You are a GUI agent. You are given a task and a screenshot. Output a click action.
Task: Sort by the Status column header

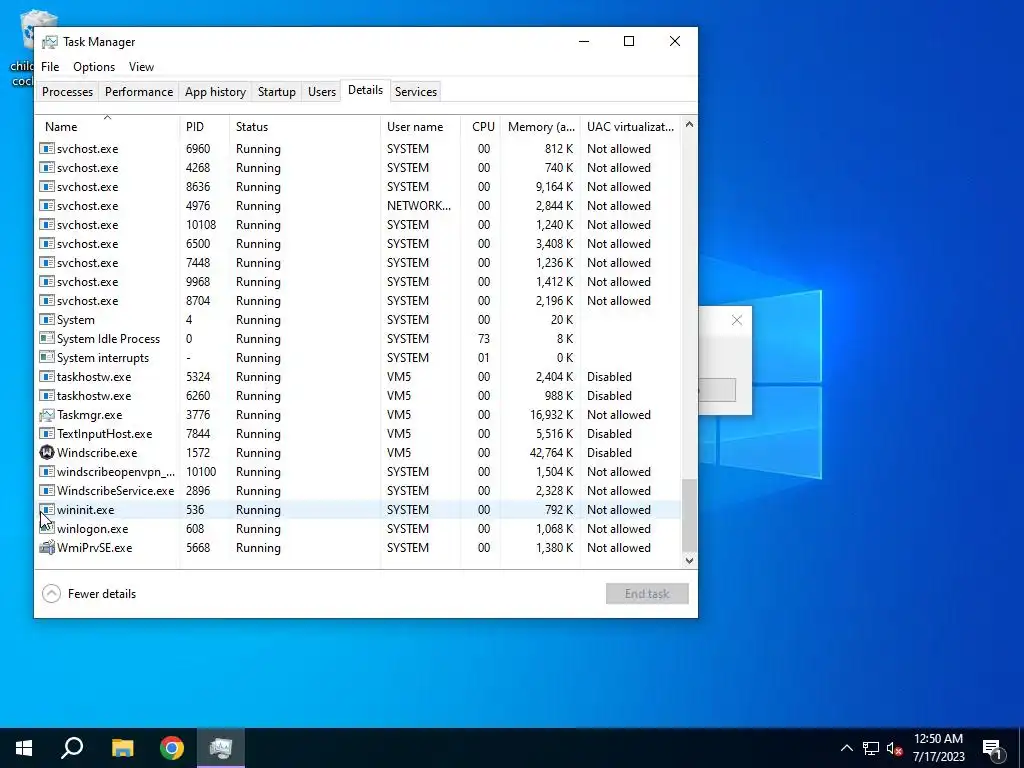(x=305, y=127)
